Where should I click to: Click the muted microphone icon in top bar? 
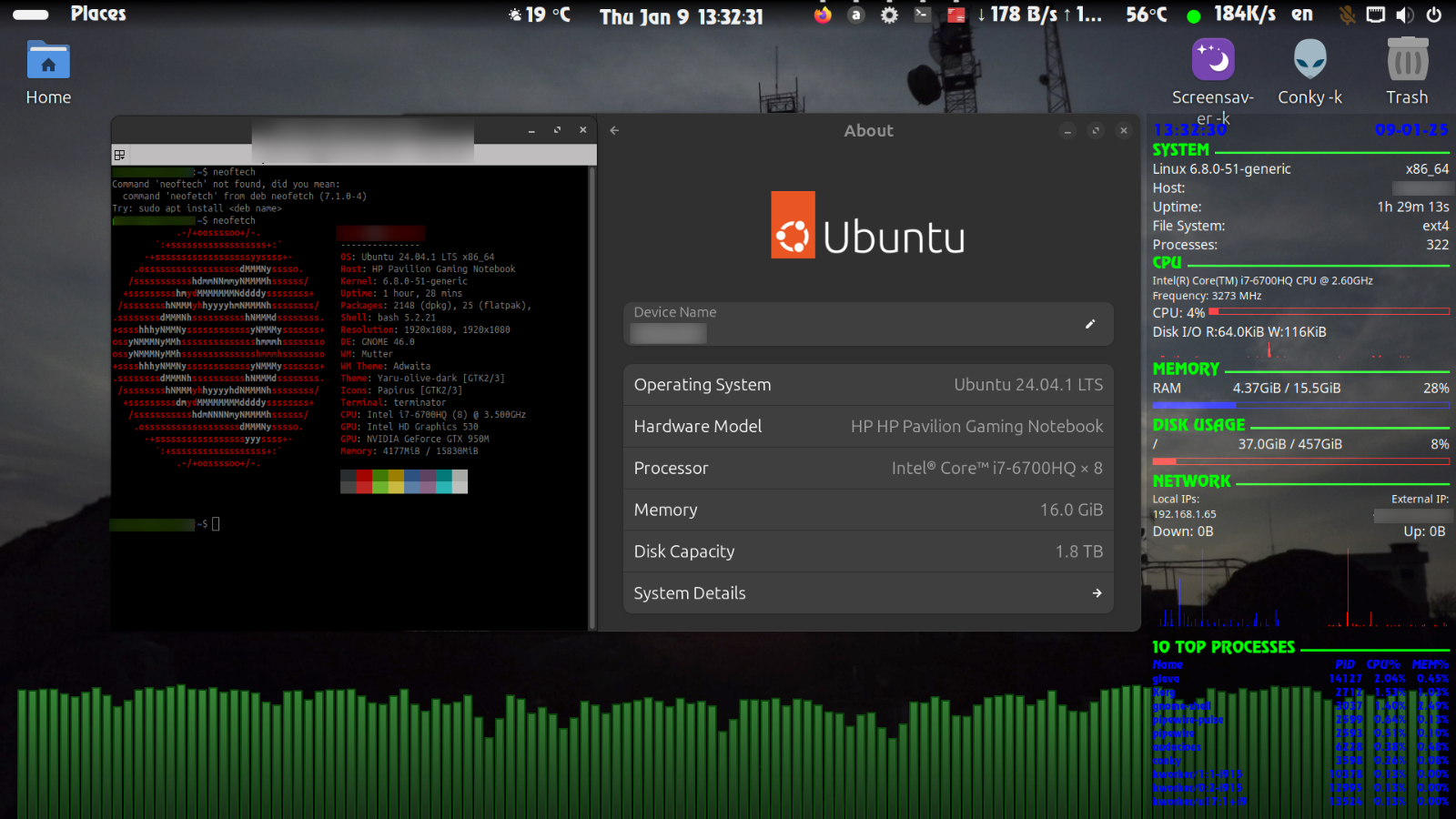1348,15
